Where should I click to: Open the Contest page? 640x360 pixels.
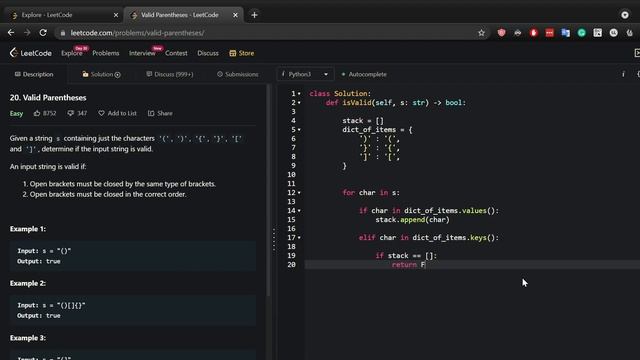click(x=176, y=53)
